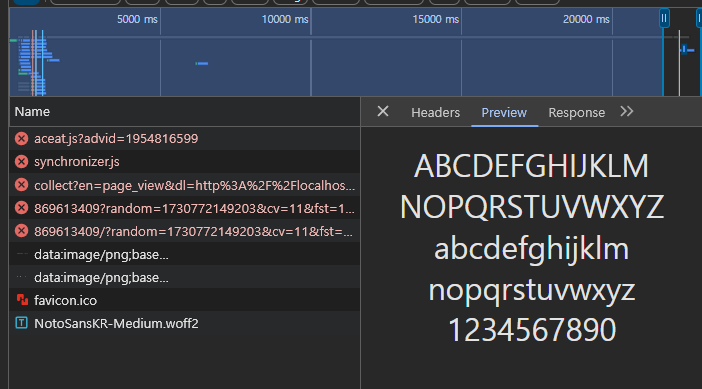The height and width of the screenshot is (389, 702).
Task: Click the font file type icon
Action: [x=21, y=323]
